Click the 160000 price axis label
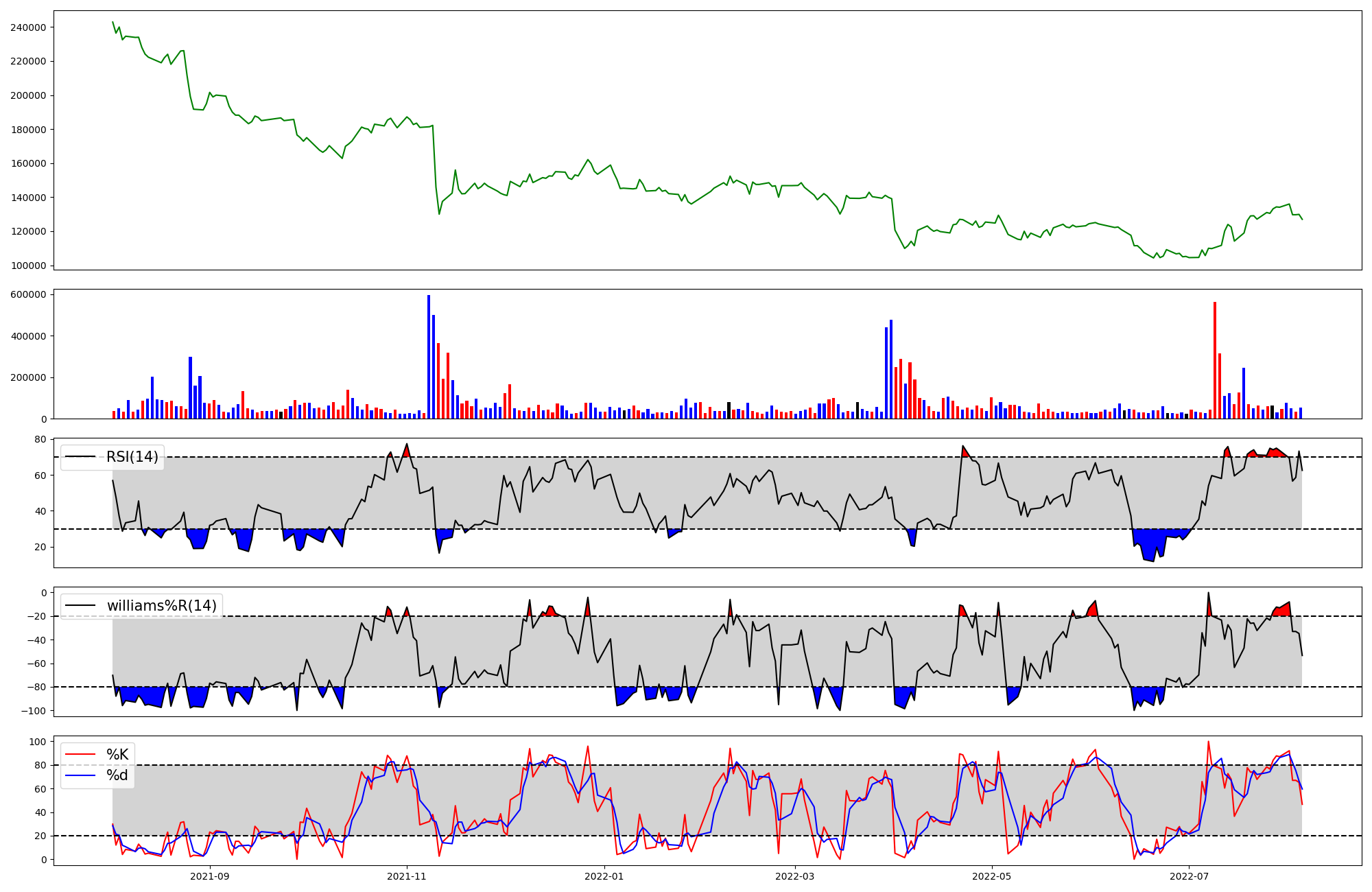Viewport: 1372px width, 892px height. pos(28,163)
